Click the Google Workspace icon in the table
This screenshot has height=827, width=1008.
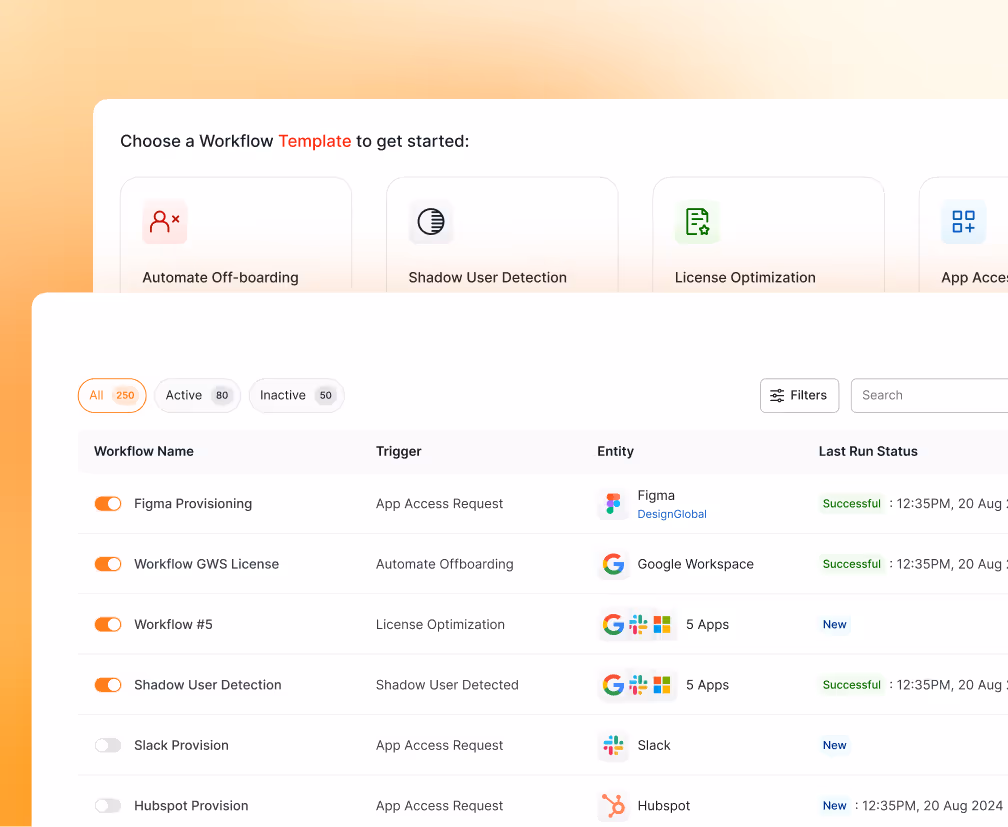click(x=612, y=564)
